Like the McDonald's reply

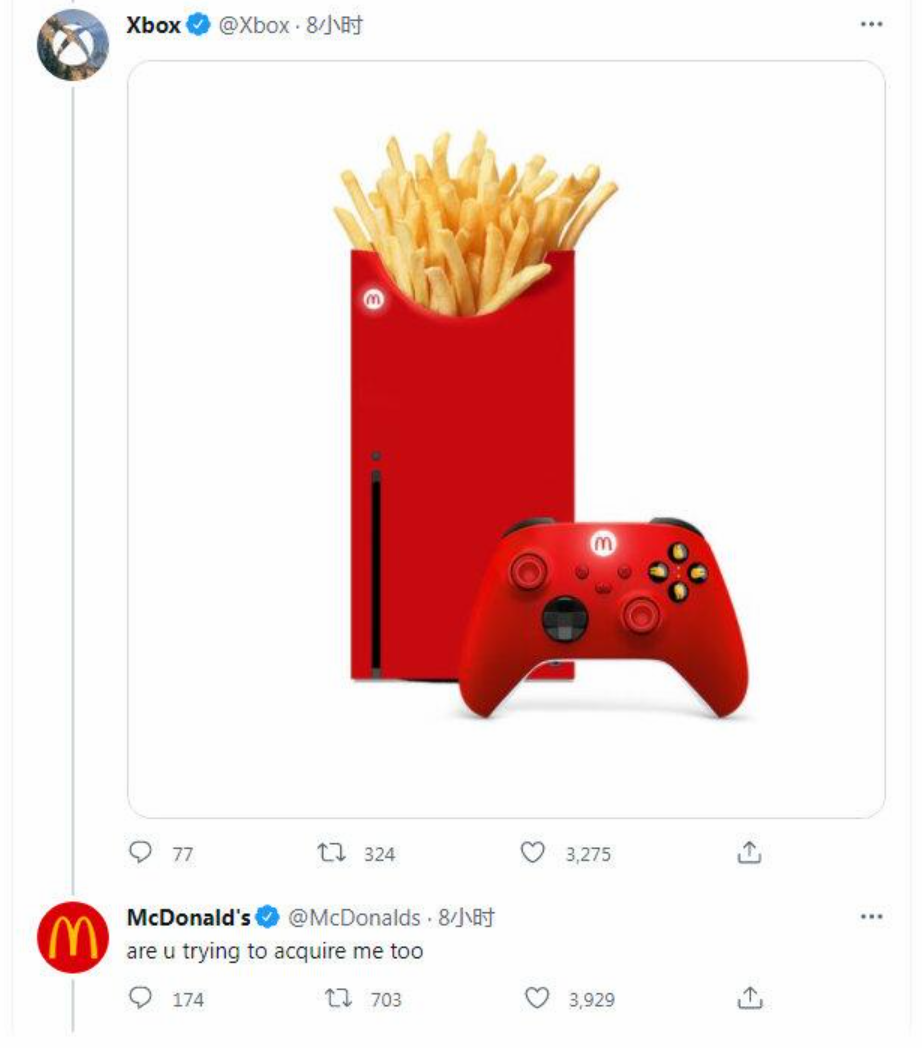pyautogui.click(x=537, y=998)
